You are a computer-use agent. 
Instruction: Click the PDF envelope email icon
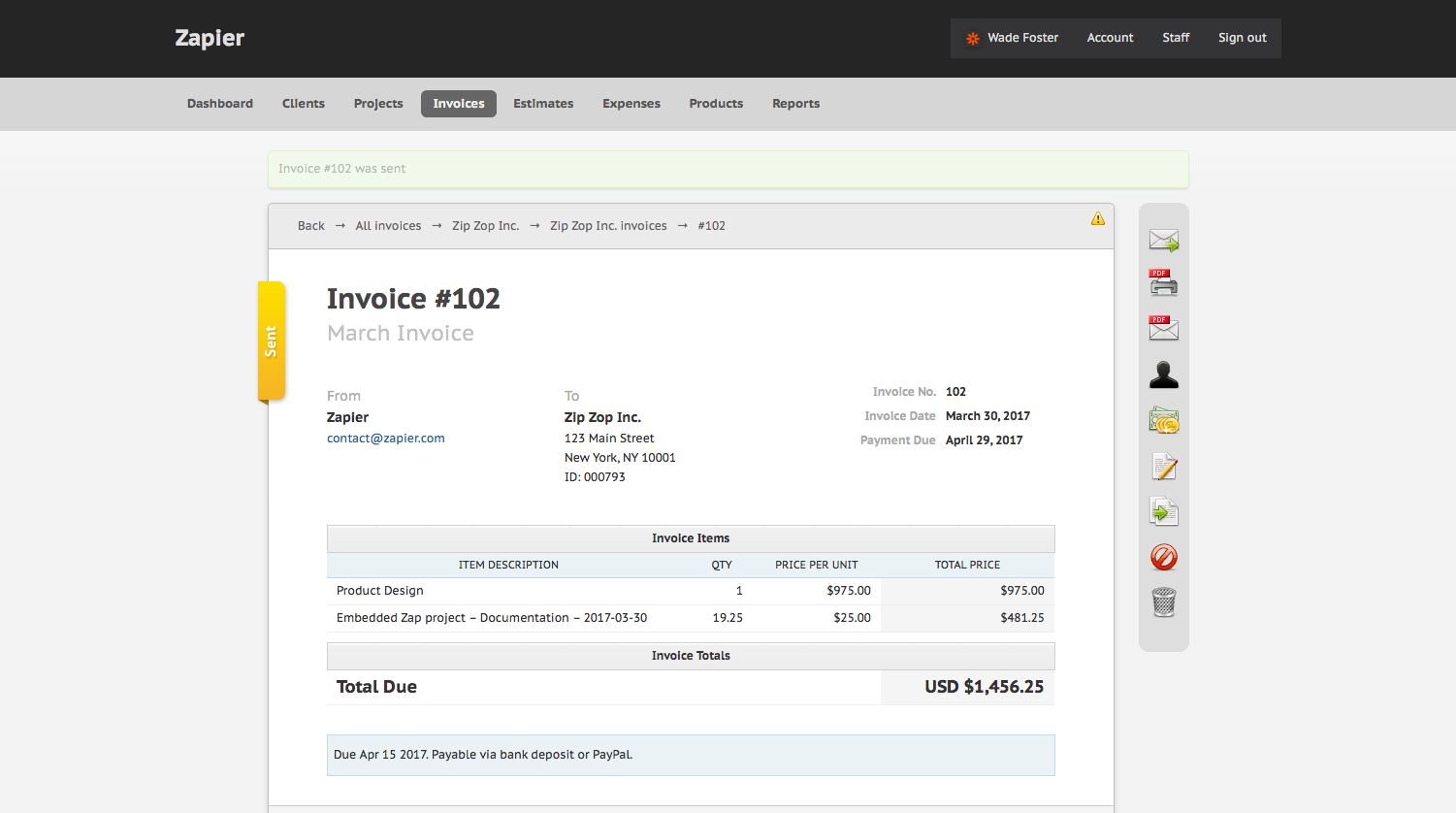pyautogui.click(x=1163, y=329)
